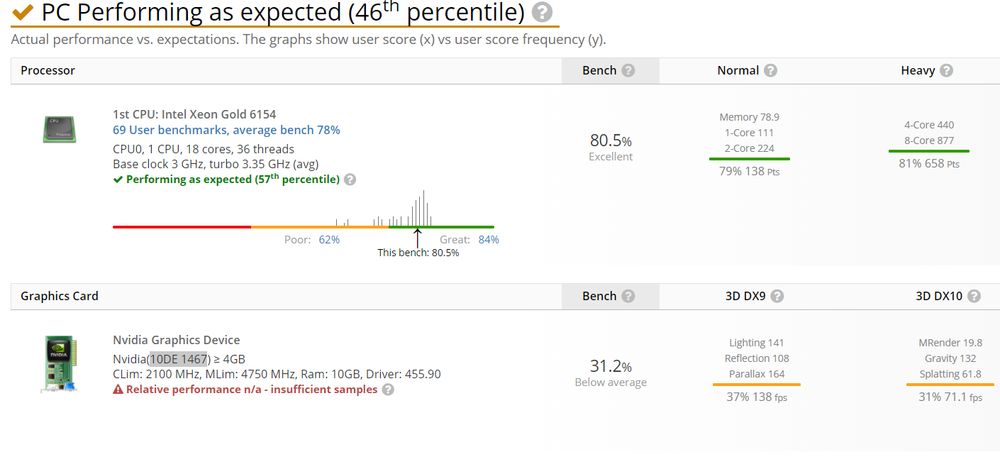Click help icon beside Graphics Card Bench header
The height and width of the screenshot is (457, 1000).
628,296
